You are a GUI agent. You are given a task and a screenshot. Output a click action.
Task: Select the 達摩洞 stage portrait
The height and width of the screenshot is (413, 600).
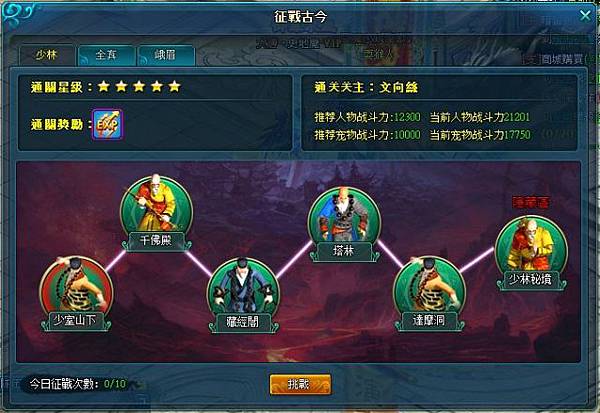click(x=429, y=293)
